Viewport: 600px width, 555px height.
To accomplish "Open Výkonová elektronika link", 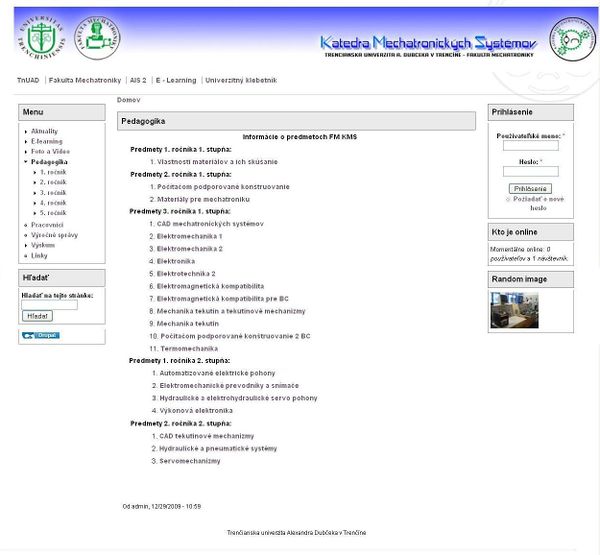I will 196,411.
